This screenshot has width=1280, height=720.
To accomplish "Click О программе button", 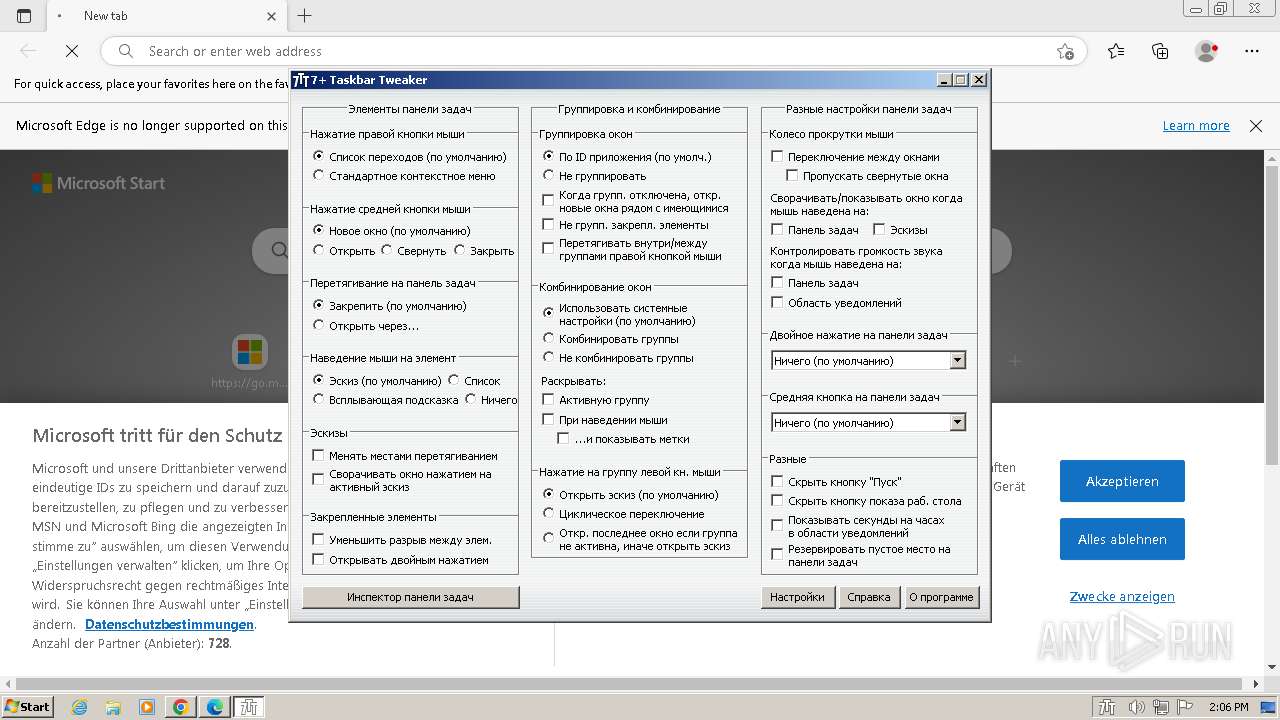I will [941, 597].
